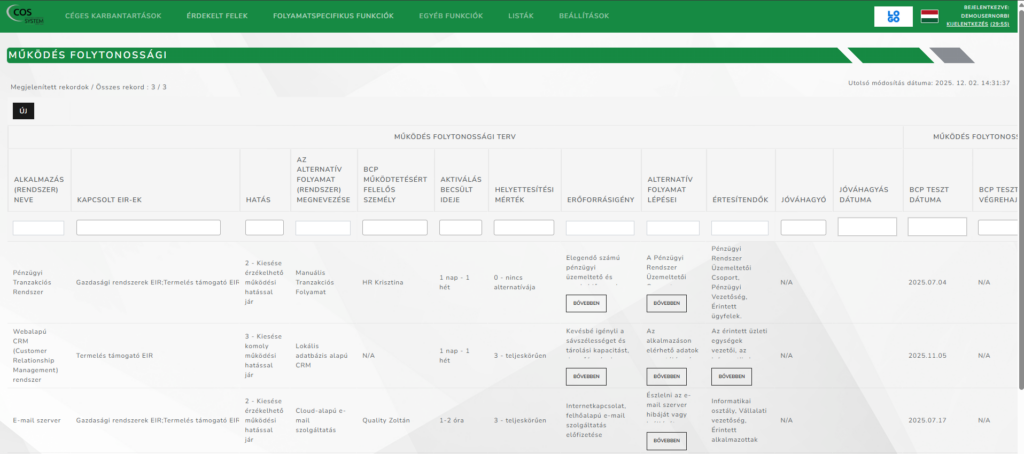Click Bővebben under Alternatív folyamat lépései for CRM row
The height and width of the screenshot is (454, 1024).
[666, 376]
